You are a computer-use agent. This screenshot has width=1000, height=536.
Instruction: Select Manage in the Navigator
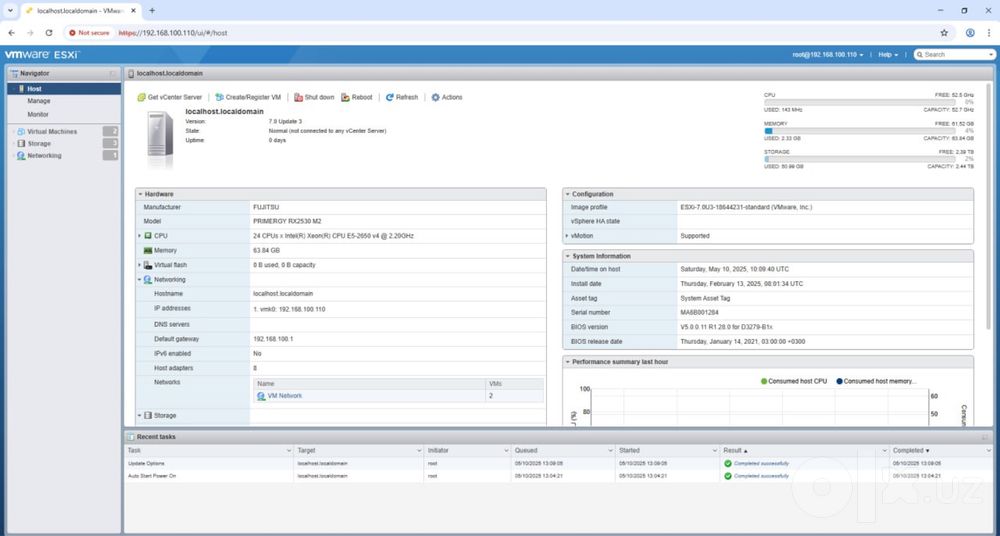pos(39,101)
